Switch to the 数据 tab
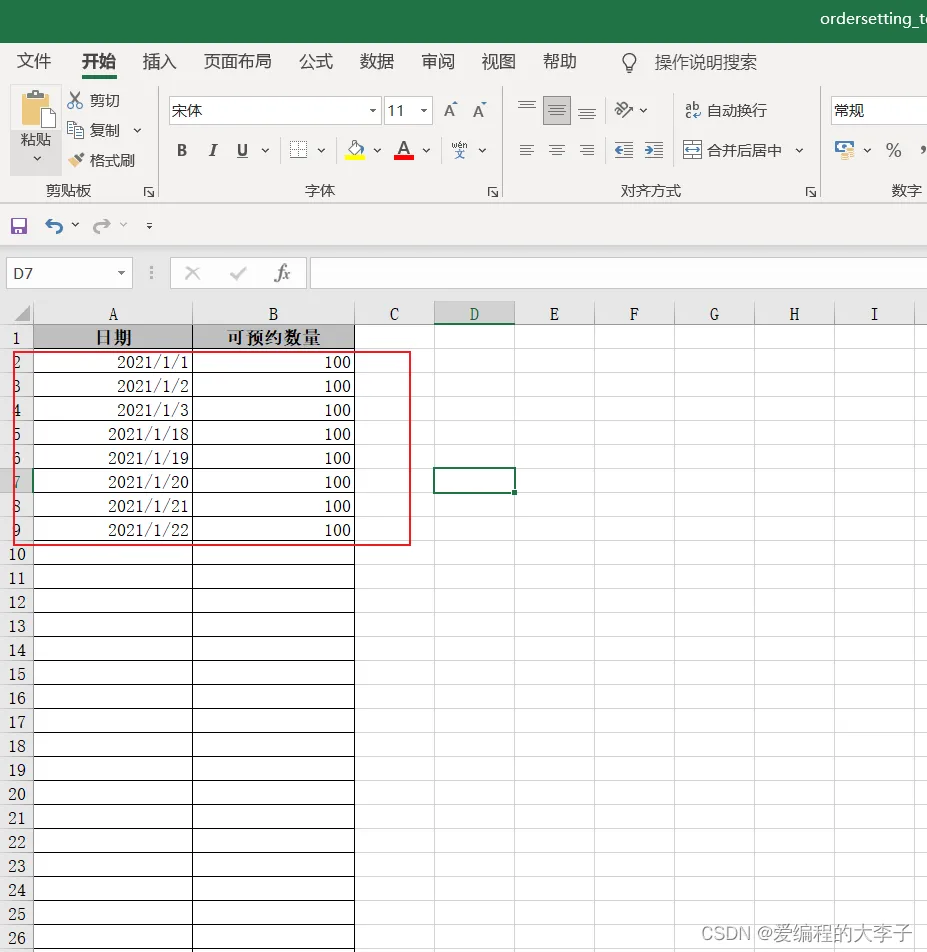The image size is (927, 952). pos(376,61)
